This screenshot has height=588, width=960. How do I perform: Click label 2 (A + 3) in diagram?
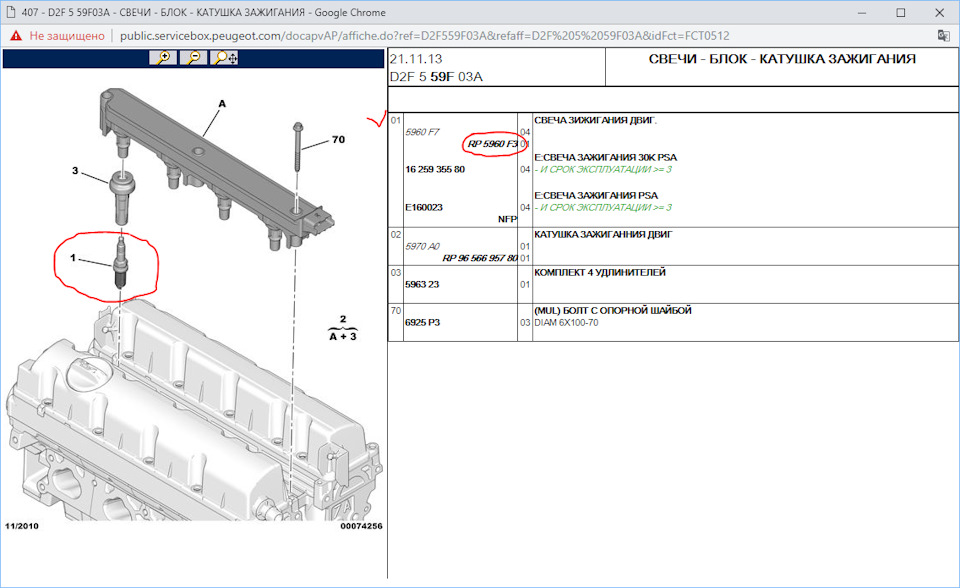pos(343,328)
